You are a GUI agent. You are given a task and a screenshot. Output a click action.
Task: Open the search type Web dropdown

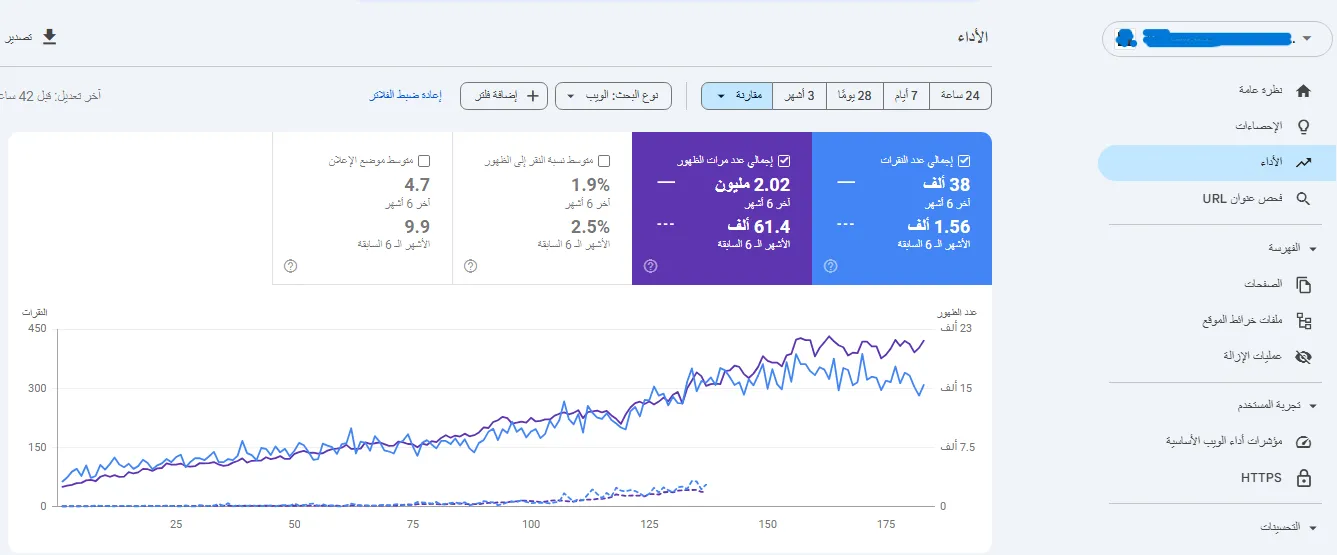coord(613,96)
